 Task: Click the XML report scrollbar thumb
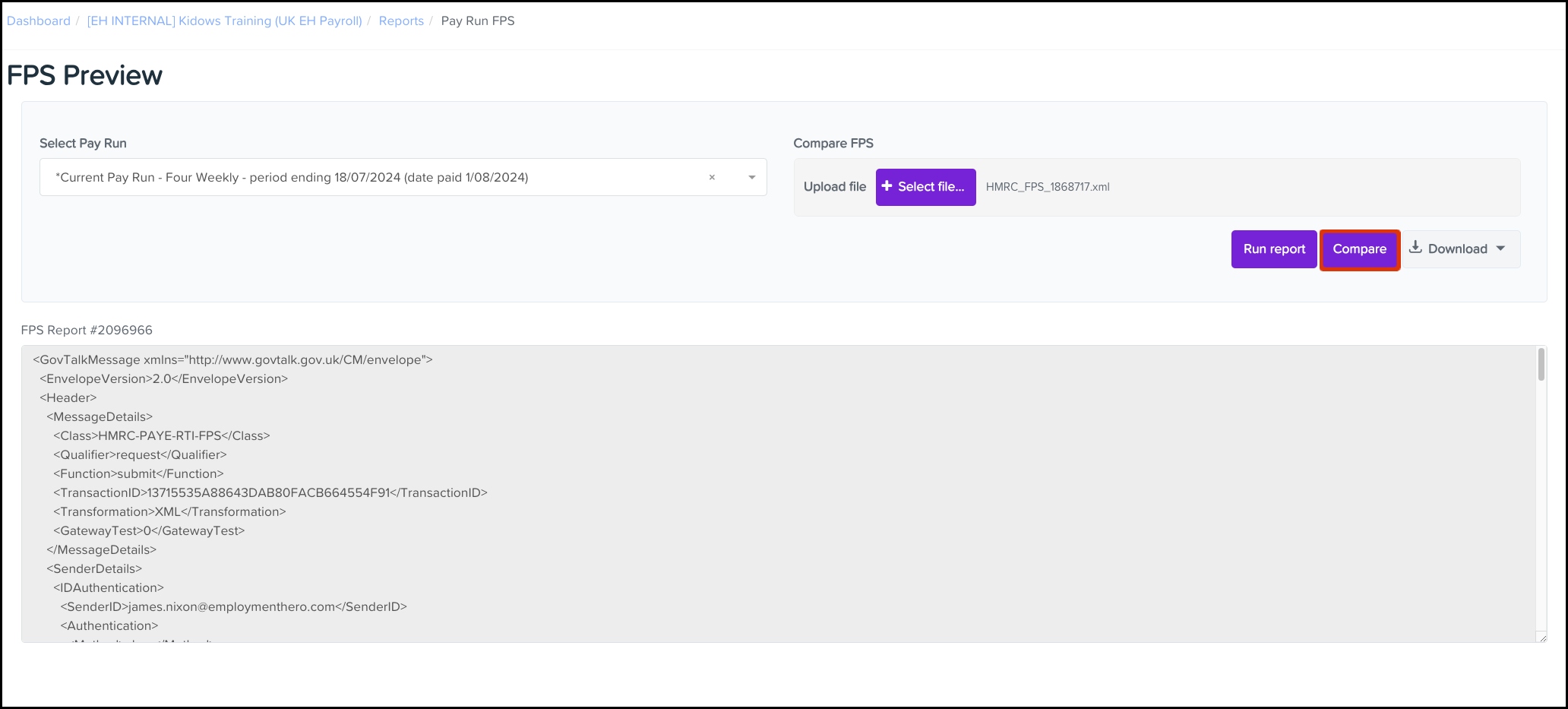(x=1541, y=365)
